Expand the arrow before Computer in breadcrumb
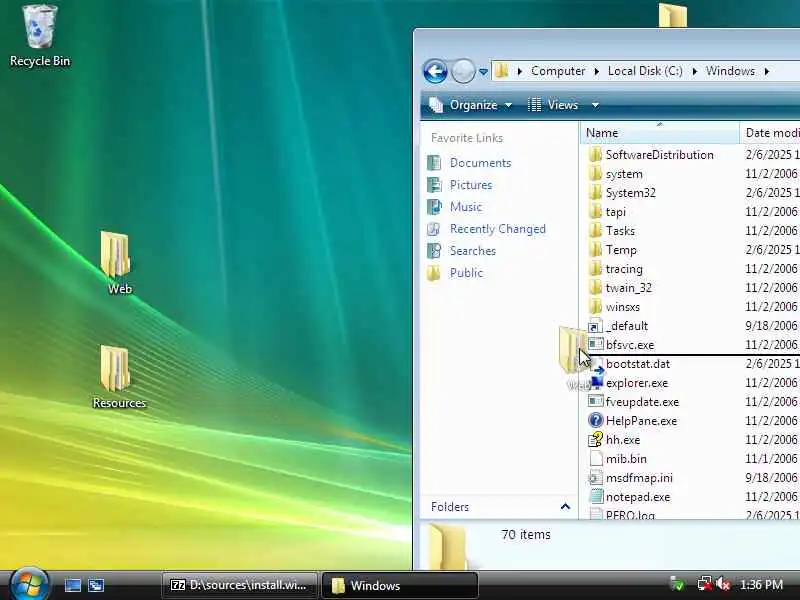The image size is (800, 600). point(519,71)
